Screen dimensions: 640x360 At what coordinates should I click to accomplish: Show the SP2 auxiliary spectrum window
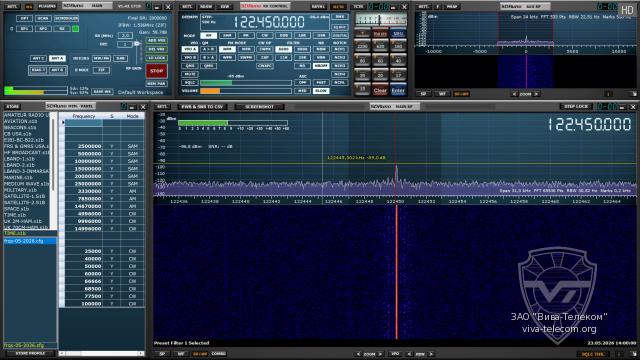(43, 29)
